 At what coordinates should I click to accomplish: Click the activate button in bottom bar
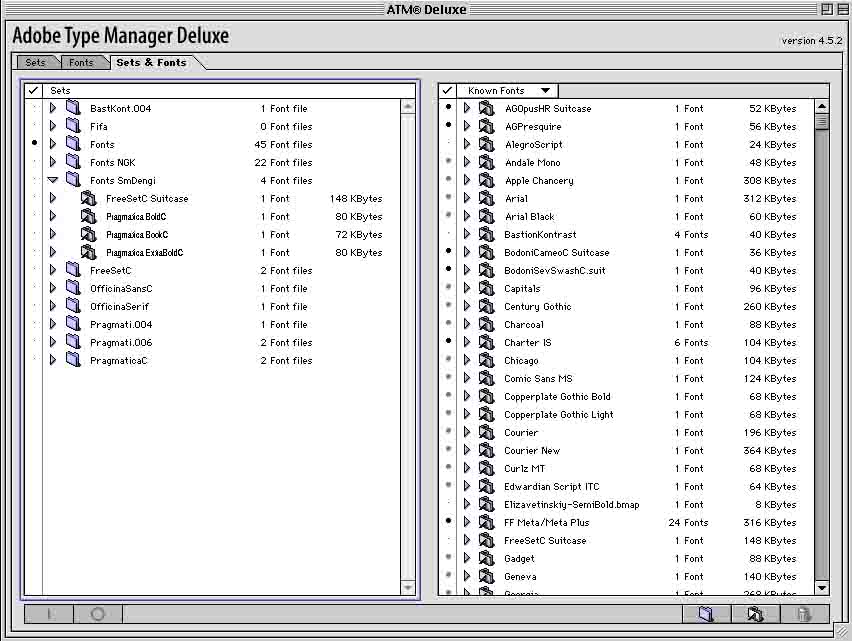click(49, 614)
